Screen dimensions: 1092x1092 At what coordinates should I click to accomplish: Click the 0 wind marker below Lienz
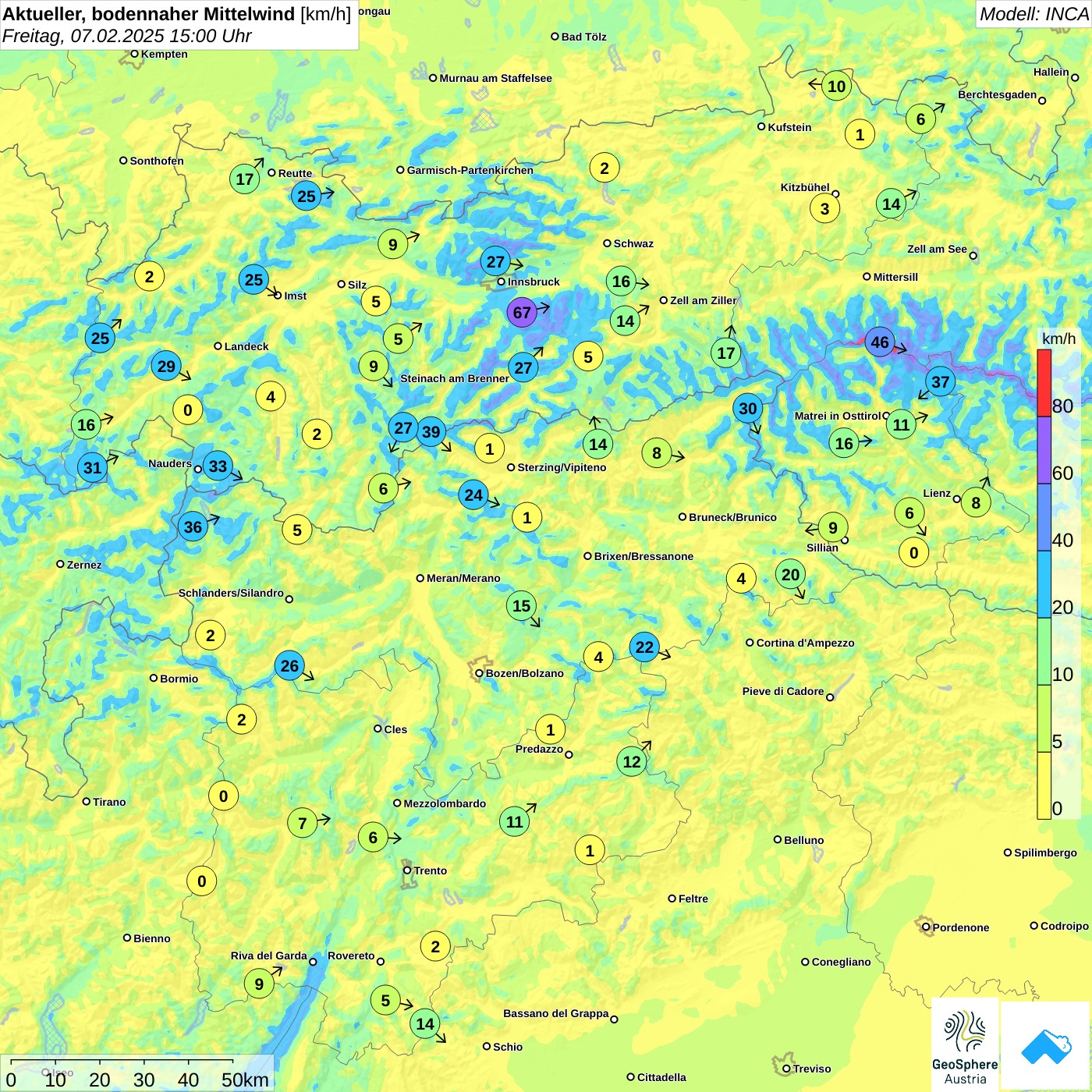click(x=913, y=553)
